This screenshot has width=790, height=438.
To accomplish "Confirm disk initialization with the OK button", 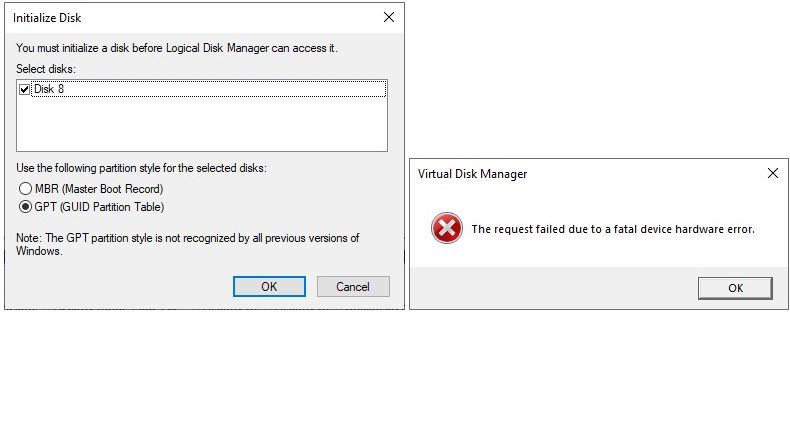I will pos(269,286).
